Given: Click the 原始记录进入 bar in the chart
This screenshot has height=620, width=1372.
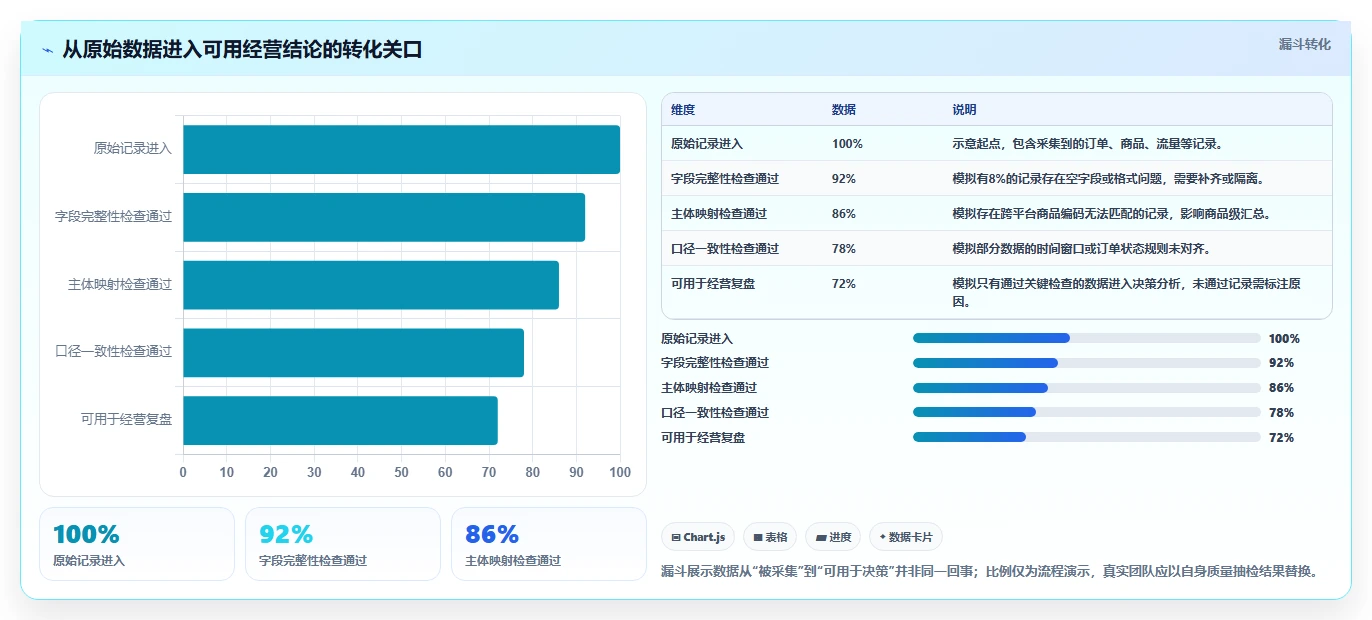Looking at the screenshot, I should point(401,149).
